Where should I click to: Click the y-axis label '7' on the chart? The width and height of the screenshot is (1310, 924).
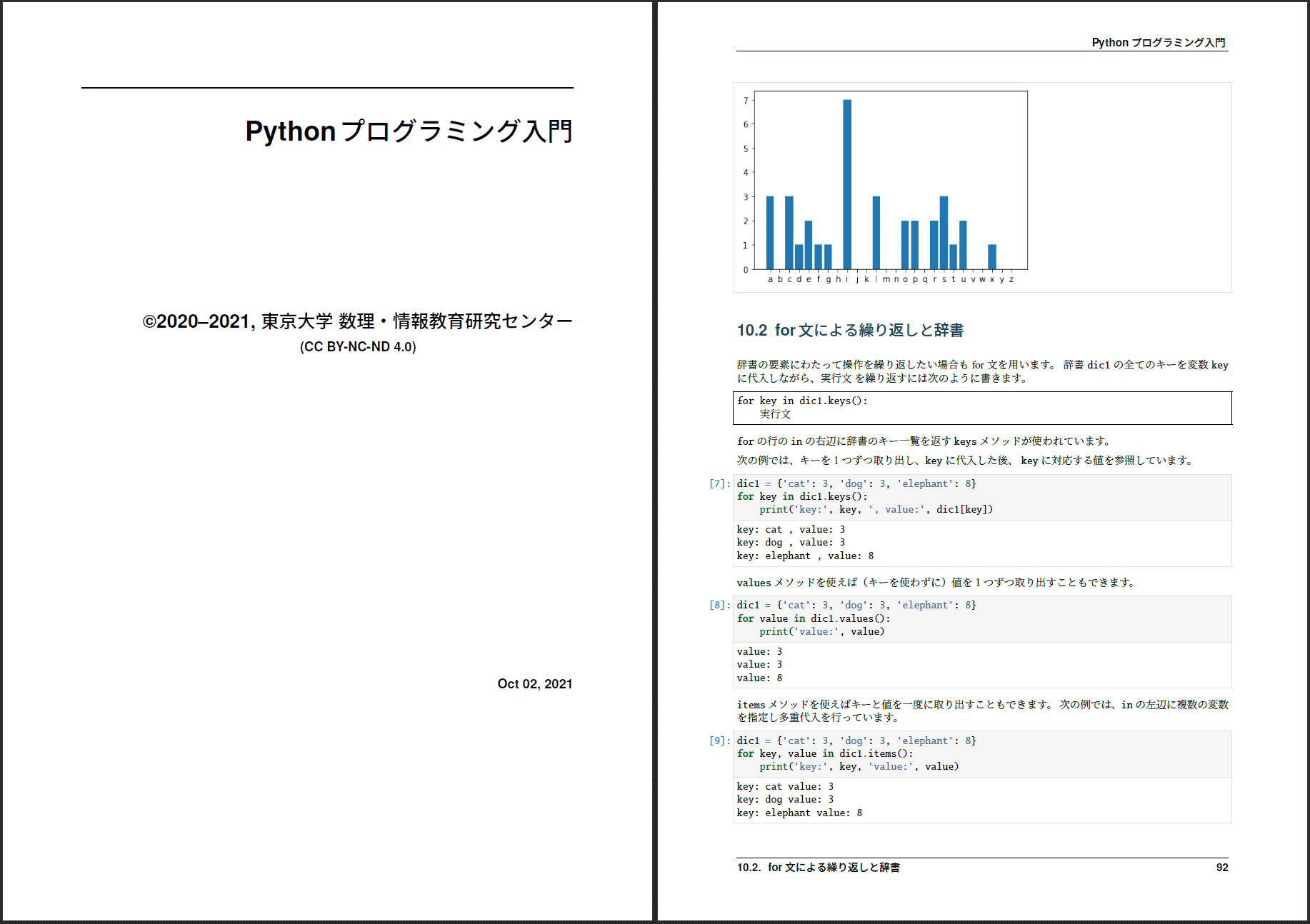tap(746, 101)
